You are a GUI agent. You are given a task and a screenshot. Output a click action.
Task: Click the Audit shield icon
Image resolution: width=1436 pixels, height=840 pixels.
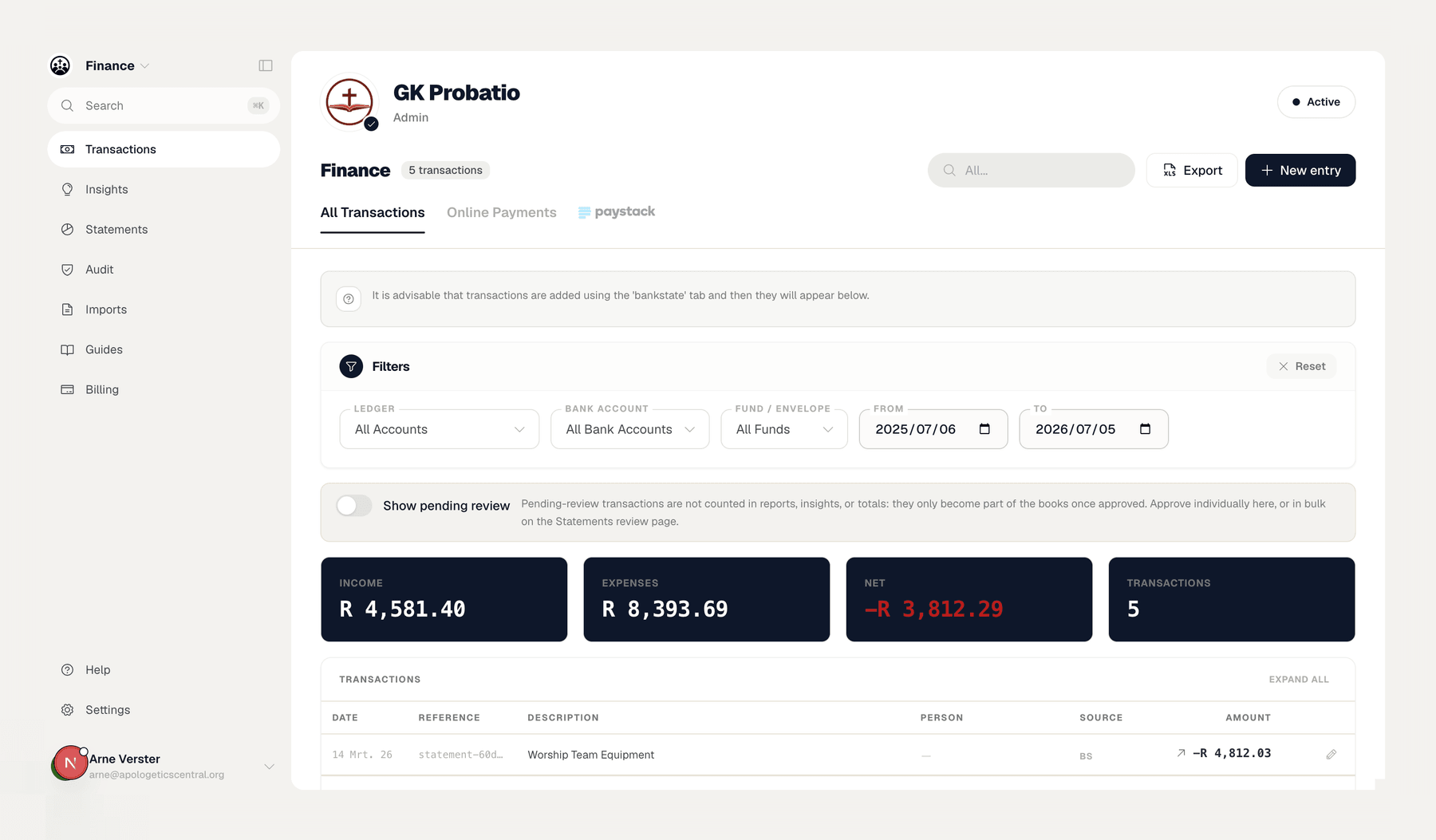[68, 270]
